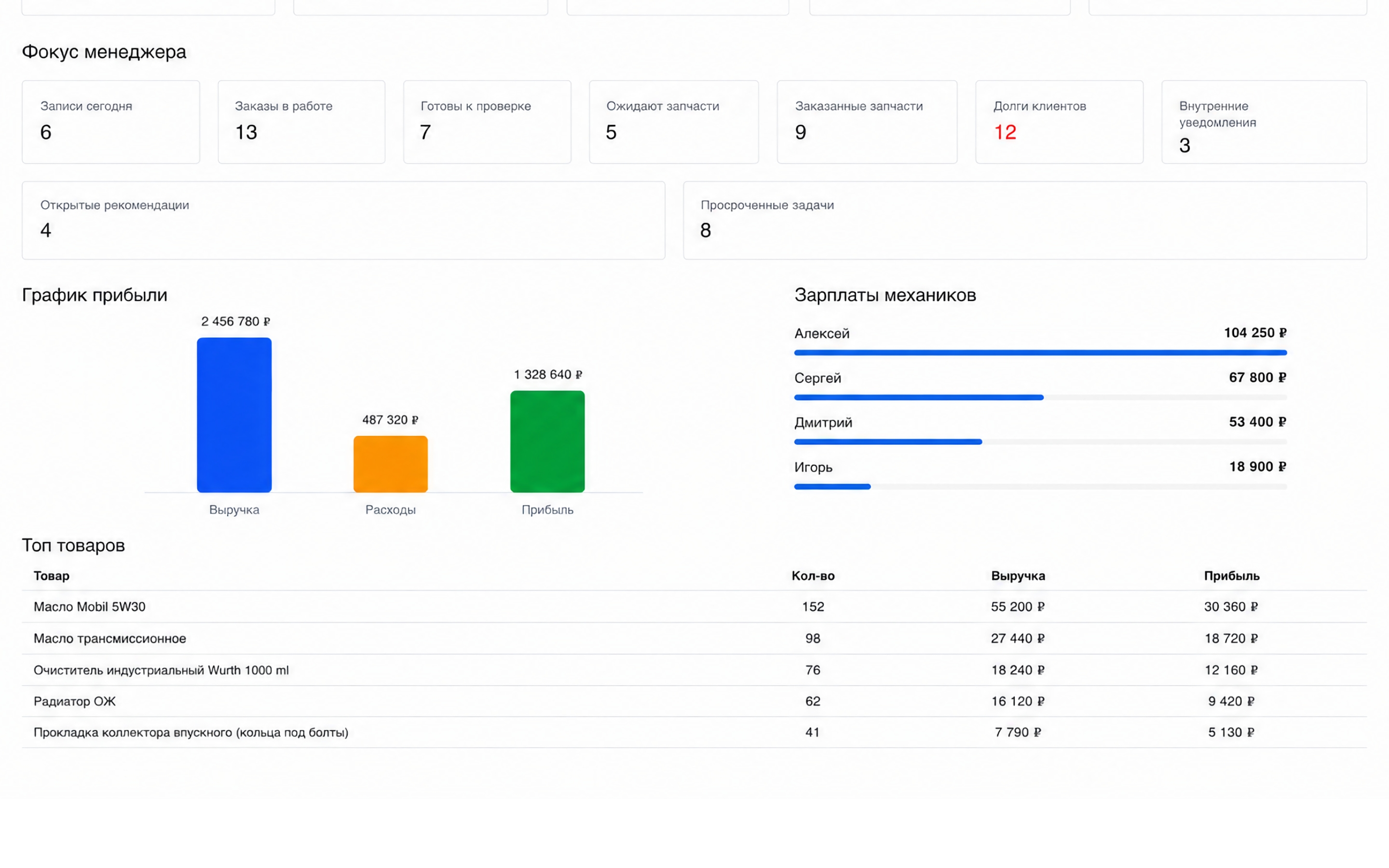Click Сергей salary 67 800 ₽
The width and height of the screenshot is (1389, 868).
pyautogui.click(x=1257, y=378)
